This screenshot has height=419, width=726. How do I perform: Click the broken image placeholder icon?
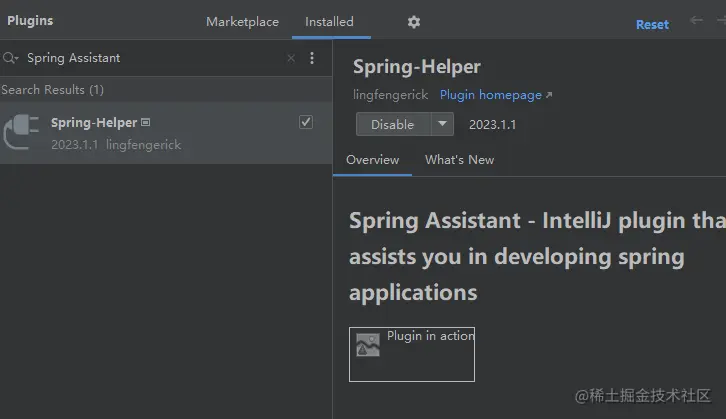pyautogui.click(x=368, y=344)
